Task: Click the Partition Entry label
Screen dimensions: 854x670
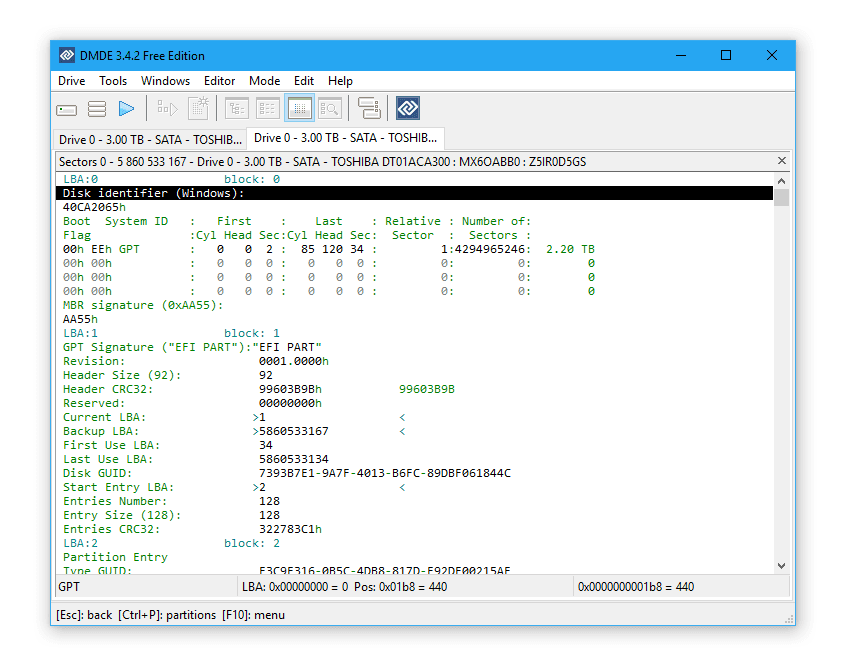Action: point(115,558)
